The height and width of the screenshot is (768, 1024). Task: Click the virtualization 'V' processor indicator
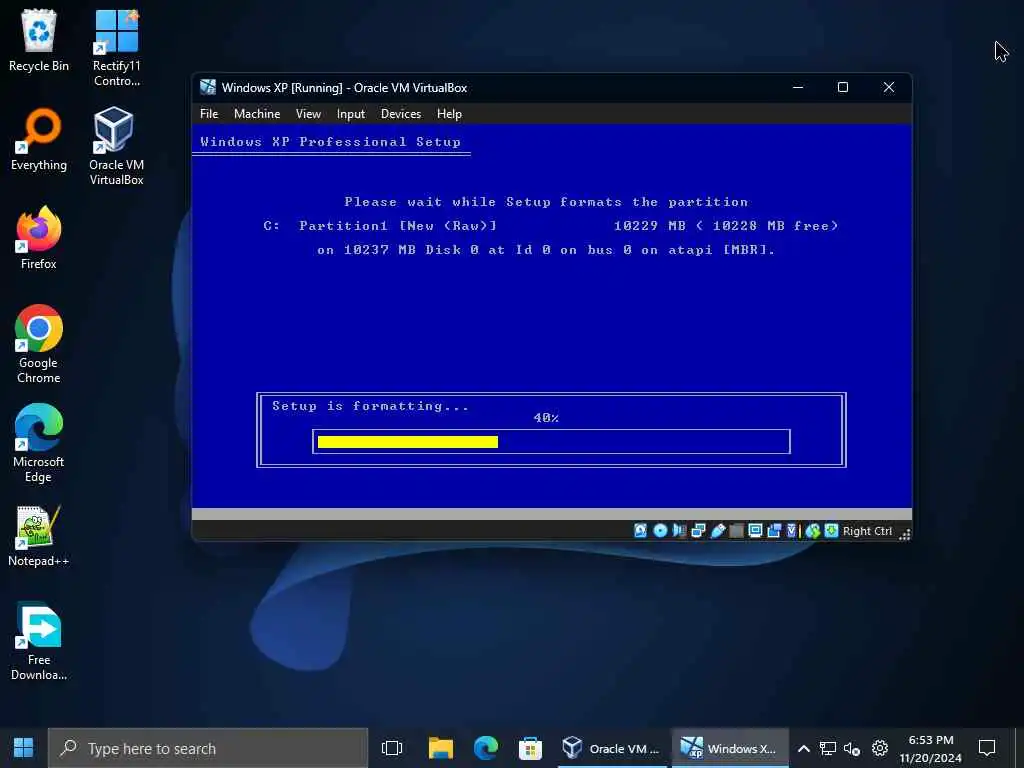791,531
